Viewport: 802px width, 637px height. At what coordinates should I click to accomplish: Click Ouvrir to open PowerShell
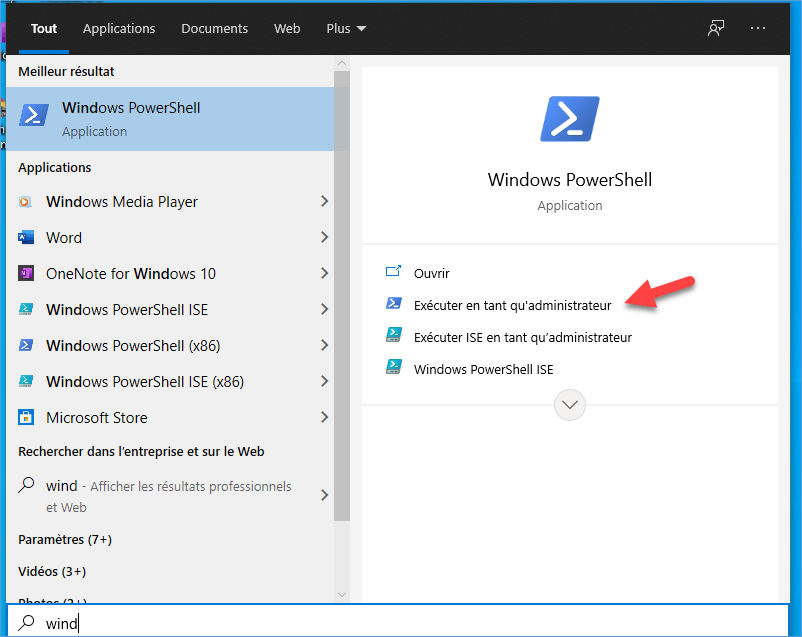click(x=432, y=273)
